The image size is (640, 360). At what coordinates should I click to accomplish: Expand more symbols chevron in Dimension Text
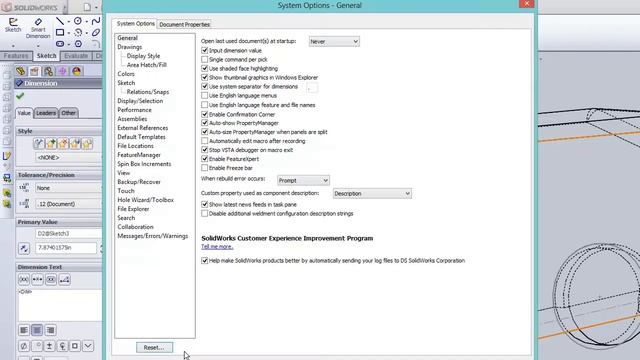coord(88,346)
